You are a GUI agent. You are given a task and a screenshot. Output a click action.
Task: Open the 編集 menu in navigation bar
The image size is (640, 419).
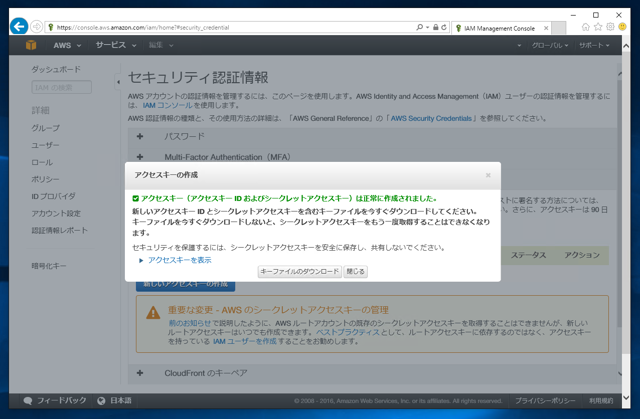tap(161, 45)
